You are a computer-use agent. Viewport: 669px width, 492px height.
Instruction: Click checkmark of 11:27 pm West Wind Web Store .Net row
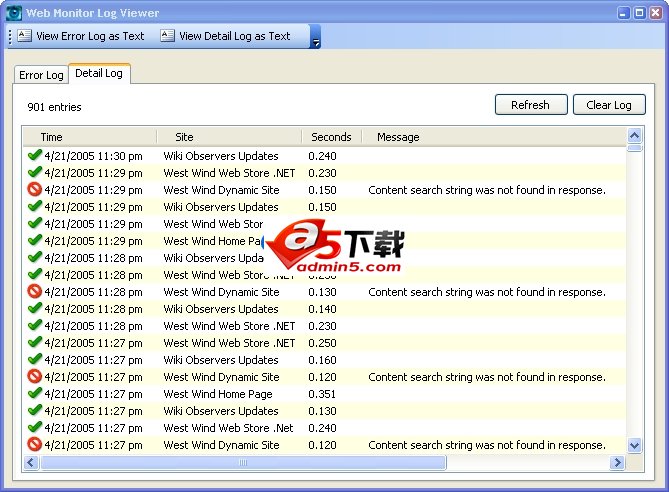35,427
